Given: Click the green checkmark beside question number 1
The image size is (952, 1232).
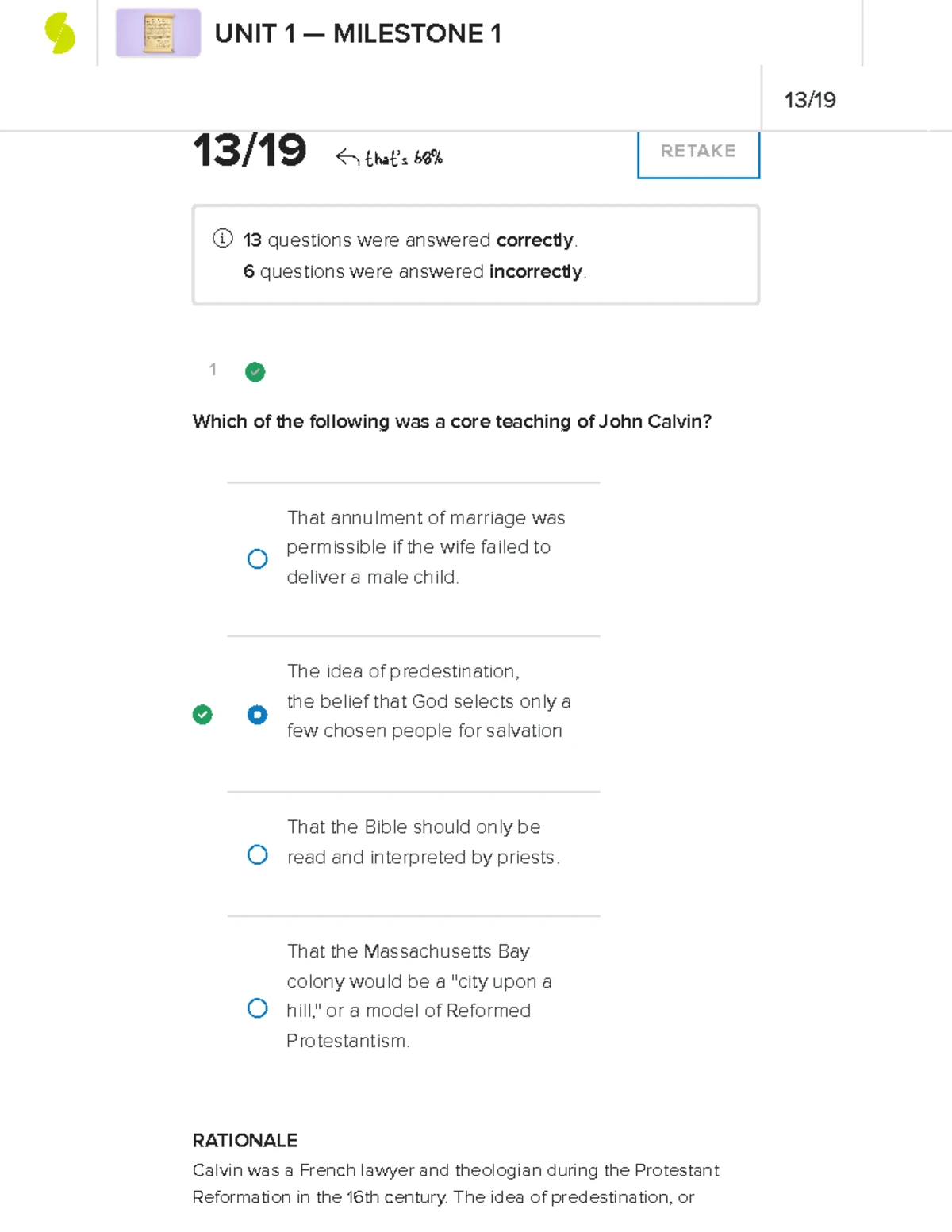Looking at the screenshot, I should tap(254, 372).
